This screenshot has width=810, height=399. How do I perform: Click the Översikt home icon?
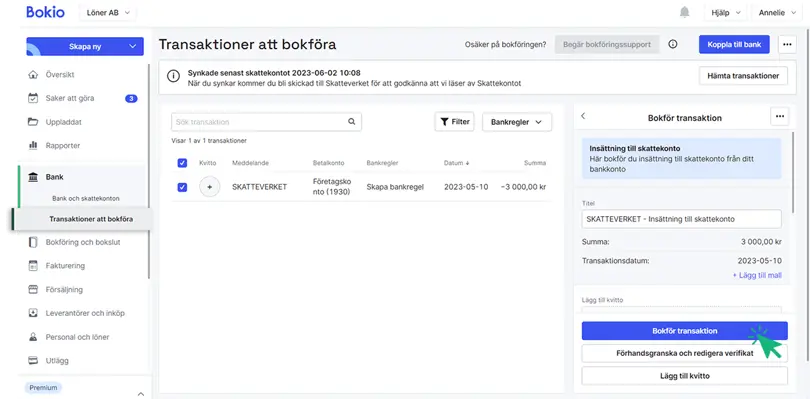tap(33, 74)
